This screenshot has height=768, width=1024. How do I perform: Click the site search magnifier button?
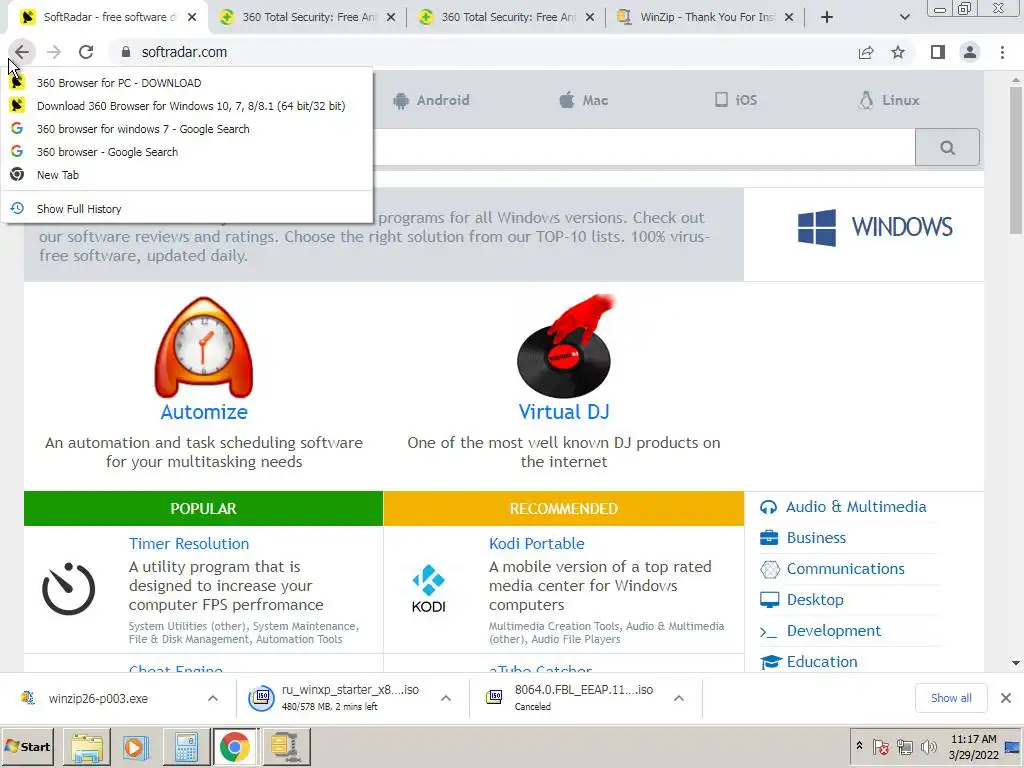click(947, 148)
